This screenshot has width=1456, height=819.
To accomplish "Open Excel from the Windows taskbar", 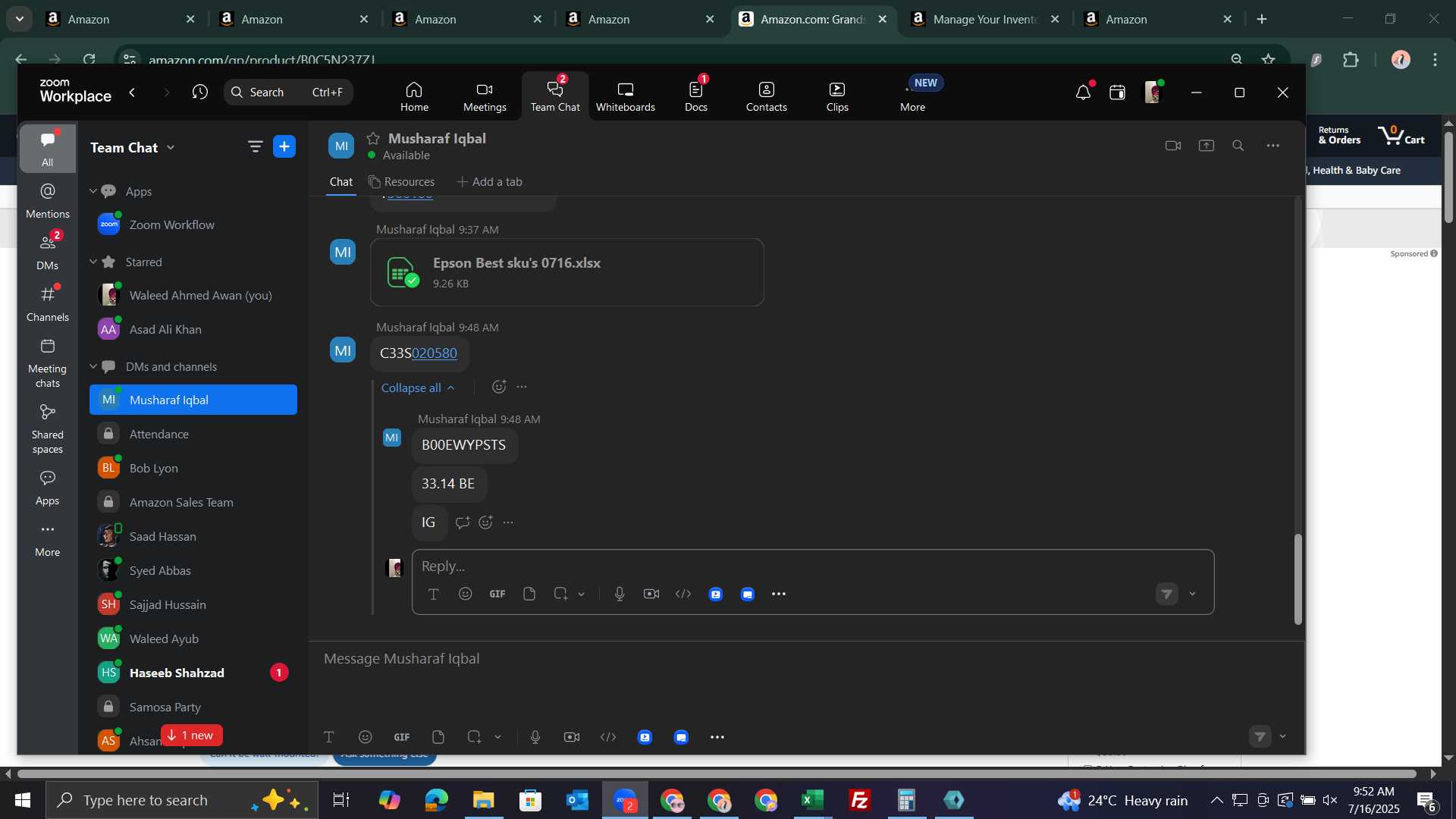I will click(812, 800).
